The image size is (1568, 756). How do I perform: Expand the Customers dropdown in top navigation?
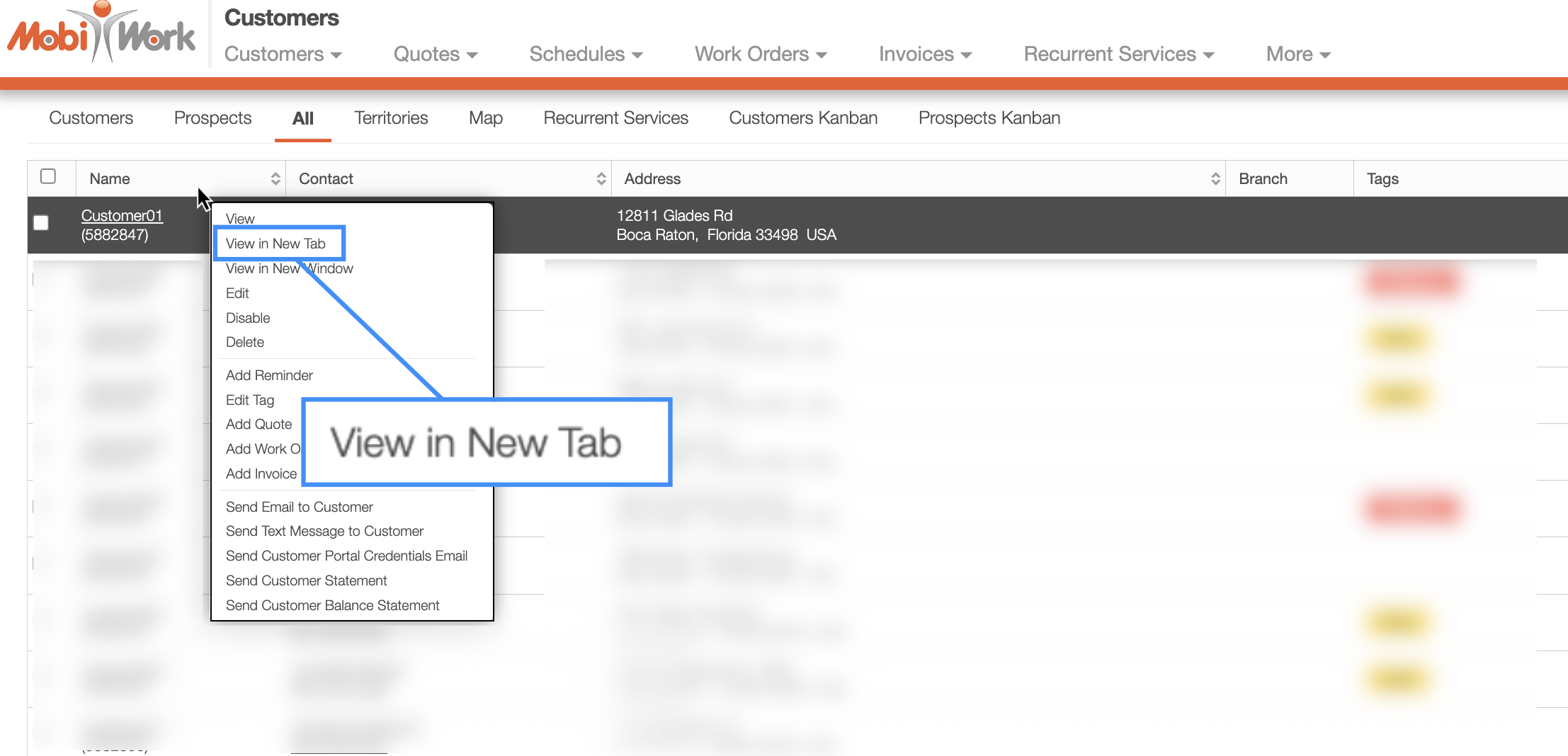tap(283, 54)
